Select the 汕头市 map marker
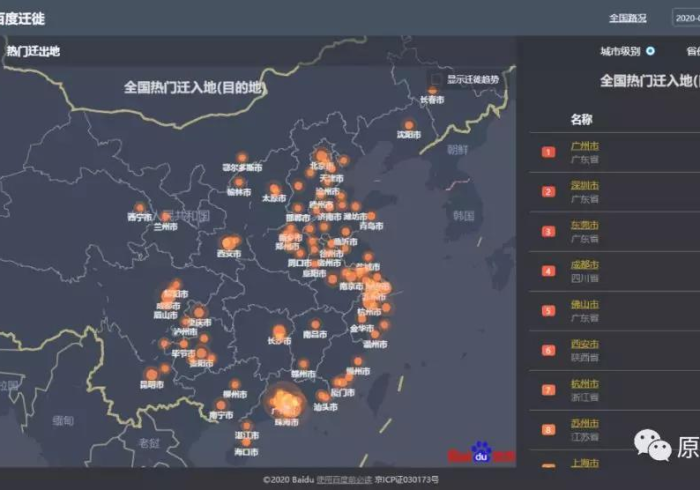Image resolution: width=700 pixels, height=490 pixels. point(322,396)
